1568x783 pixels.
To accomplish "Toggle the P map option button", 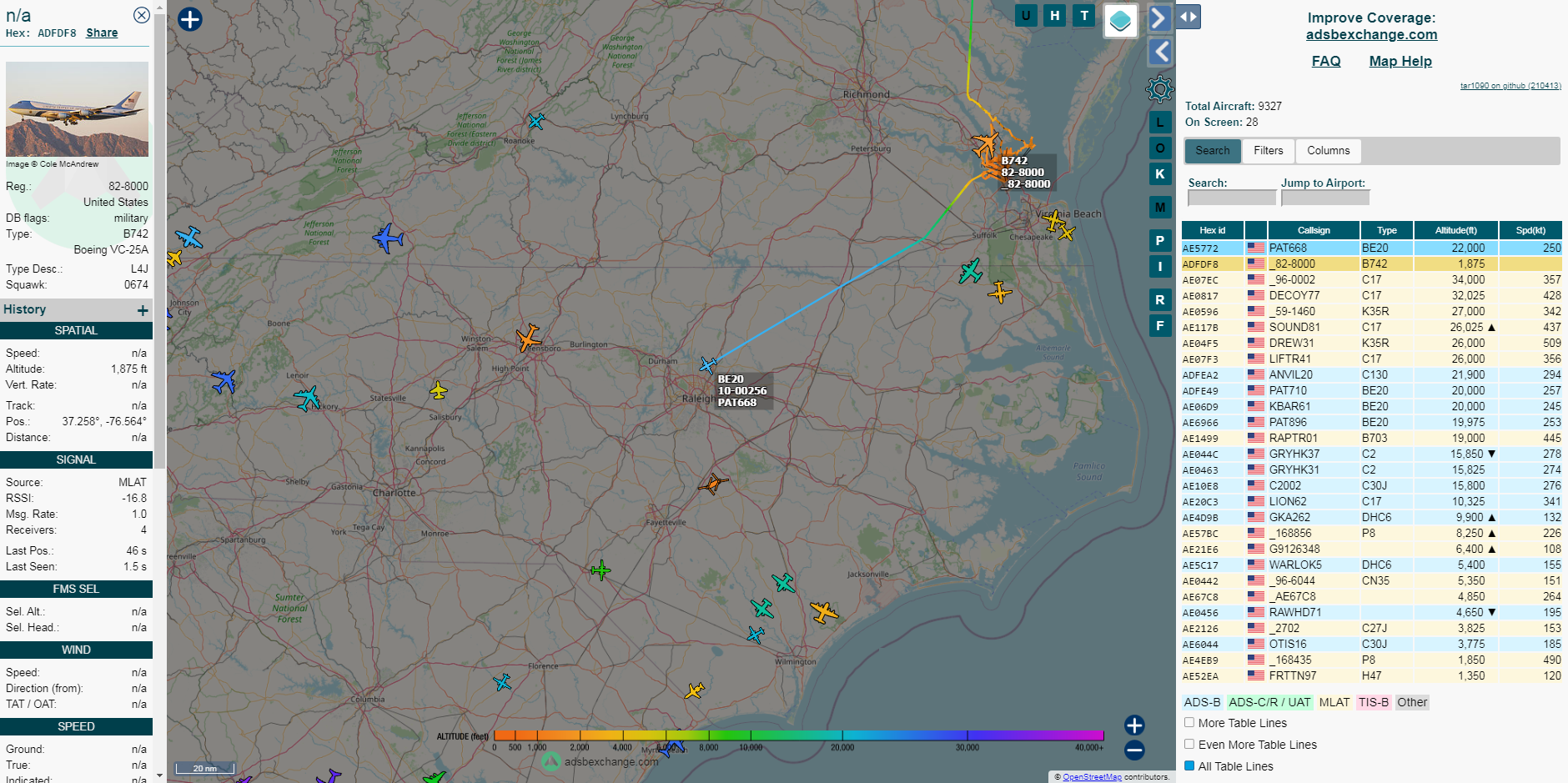I will point(1159,240).
